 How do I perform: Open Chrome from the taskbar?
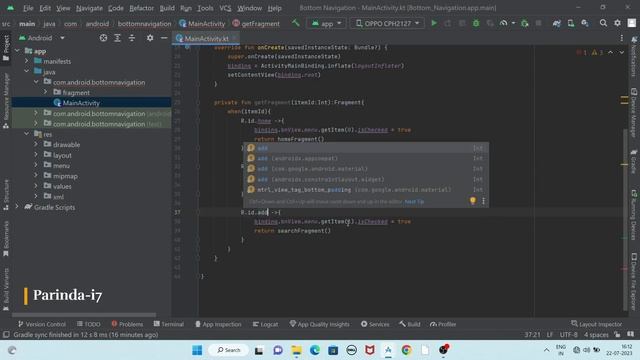(406, 350)
